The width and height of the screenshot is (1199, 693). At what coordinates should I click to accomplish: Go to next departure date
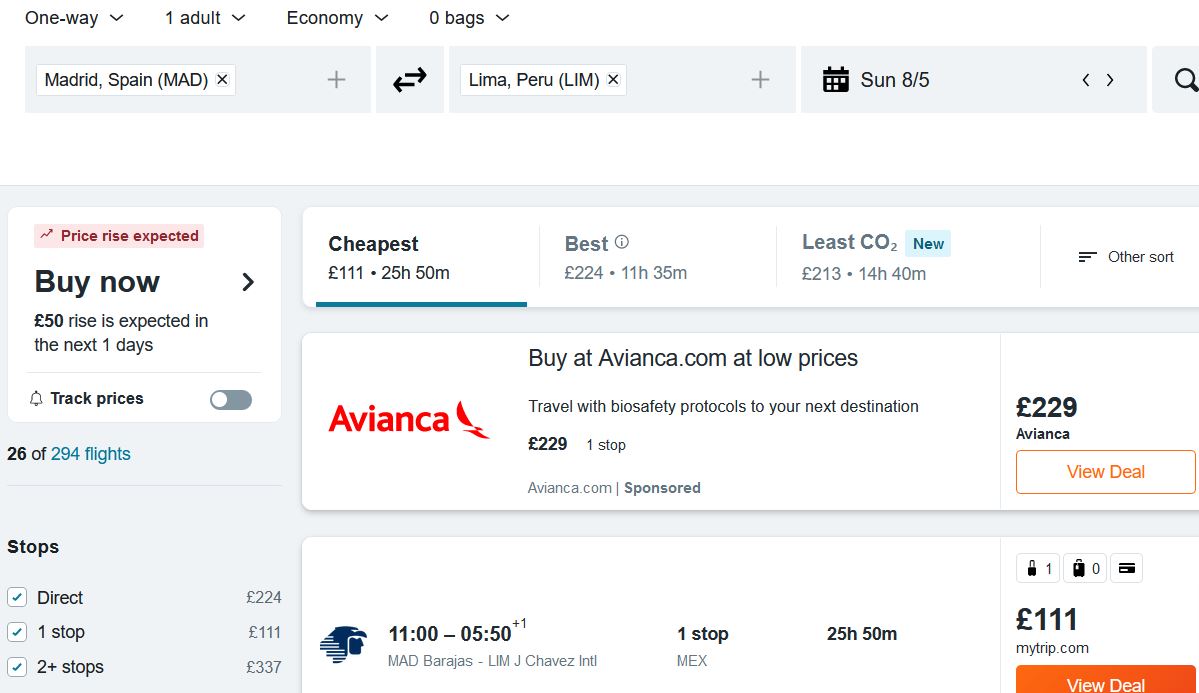click(x=1110, y=80)
